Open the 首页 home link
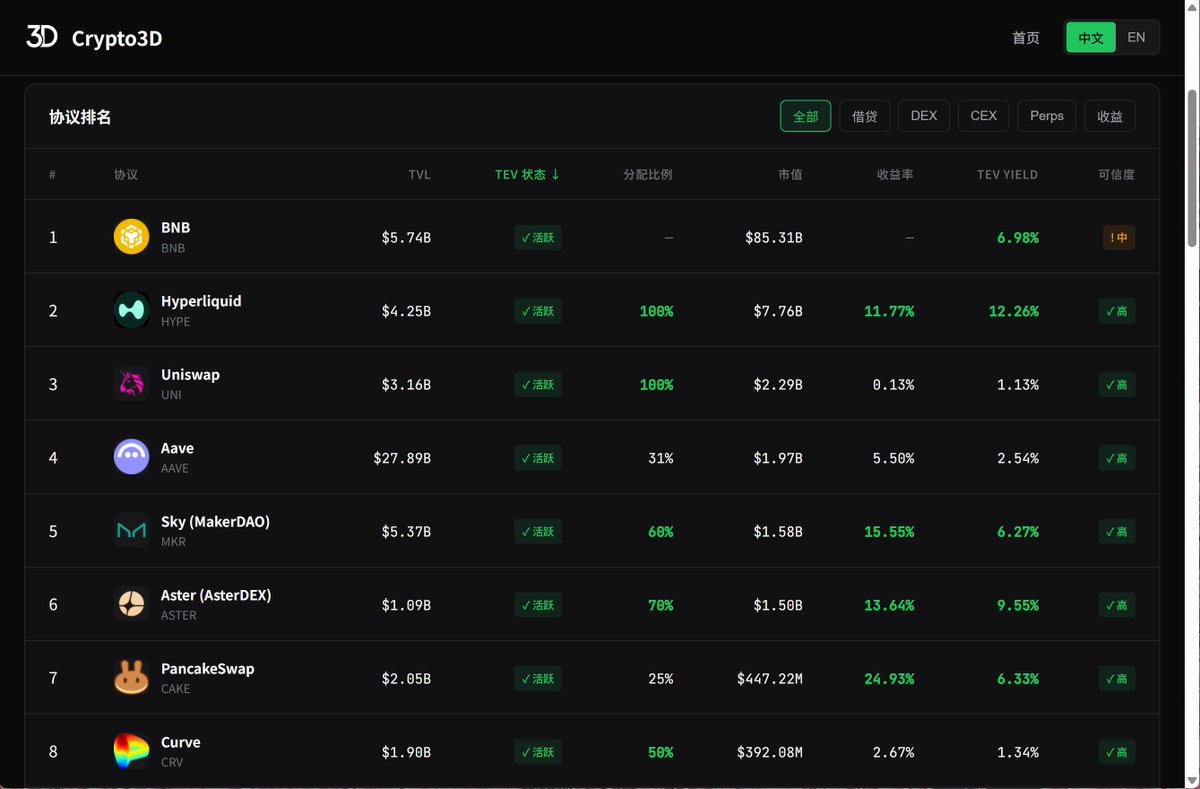The height and width of the screenshot is (789, 1200). point(1026,38)
